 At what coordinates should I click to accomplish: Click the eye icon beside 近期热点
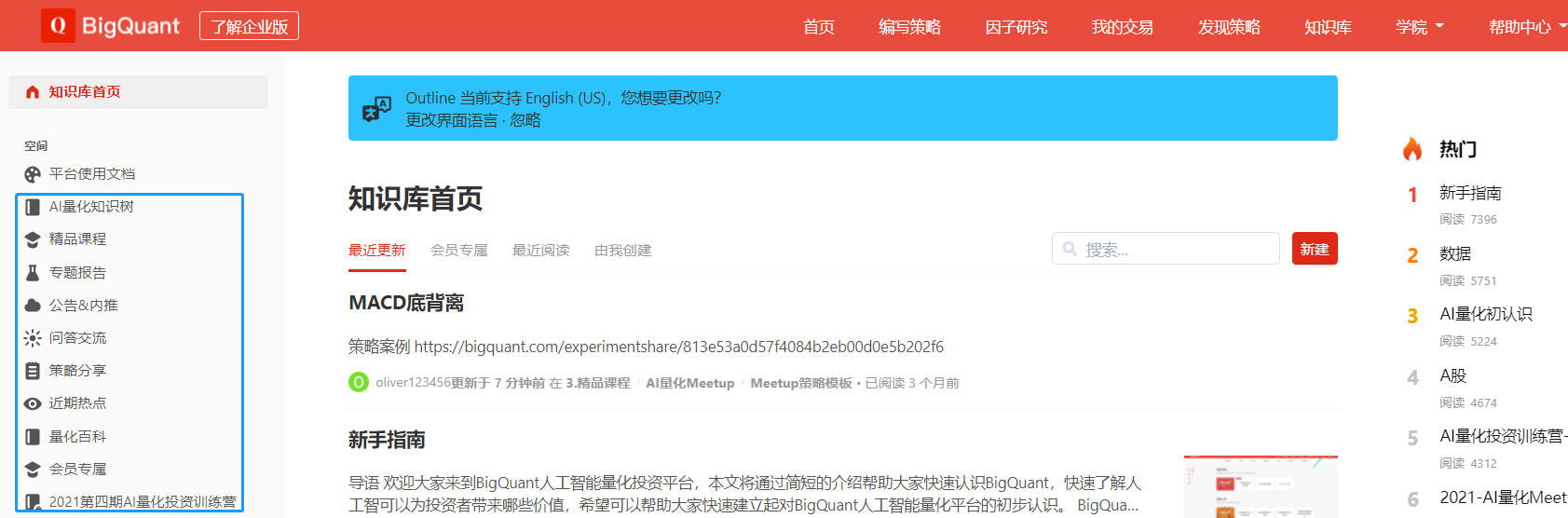(33, 403)
